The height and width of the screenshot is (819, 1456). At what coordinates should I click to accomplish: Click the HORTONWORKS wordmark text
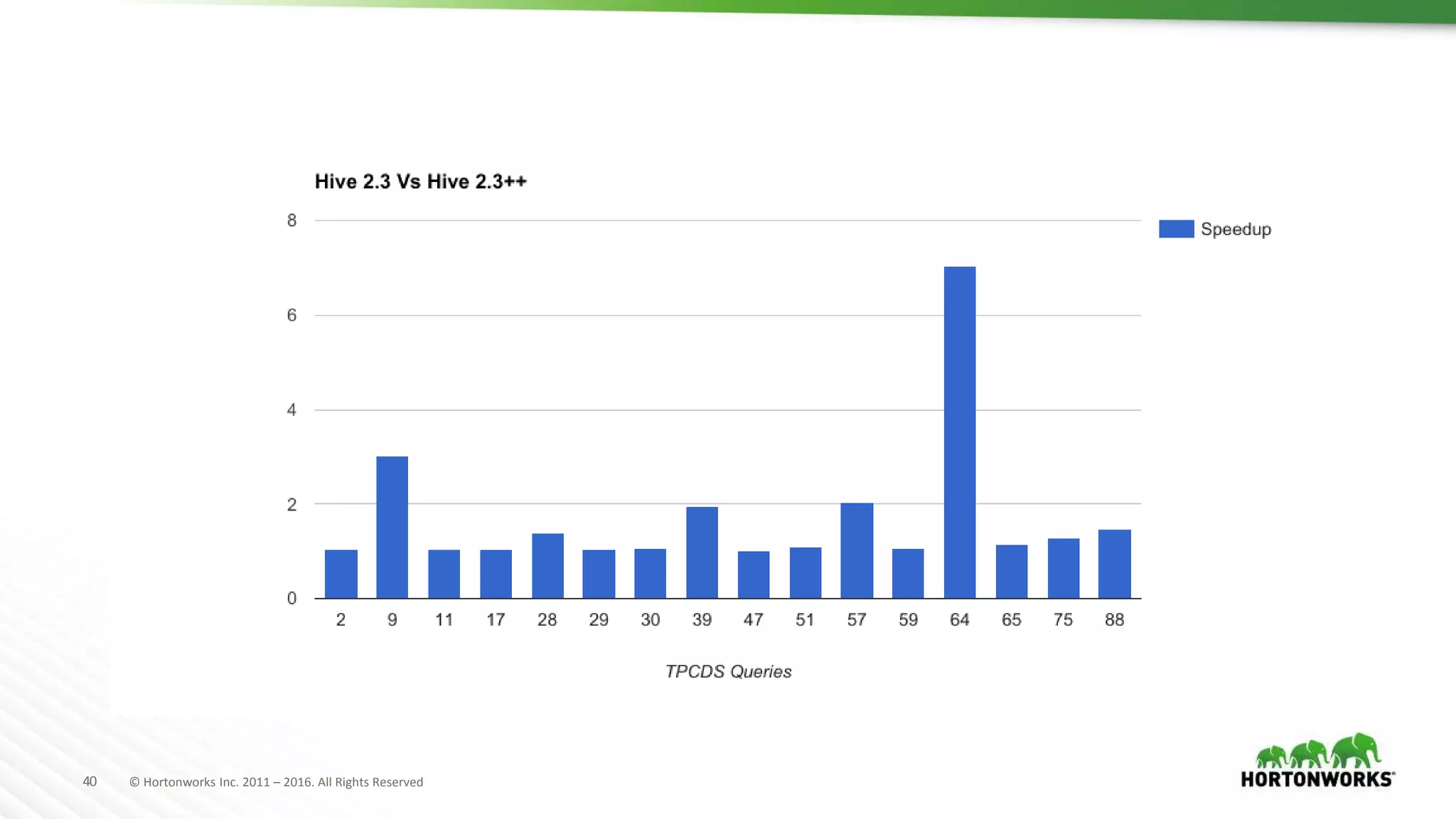click(1317, 779)
